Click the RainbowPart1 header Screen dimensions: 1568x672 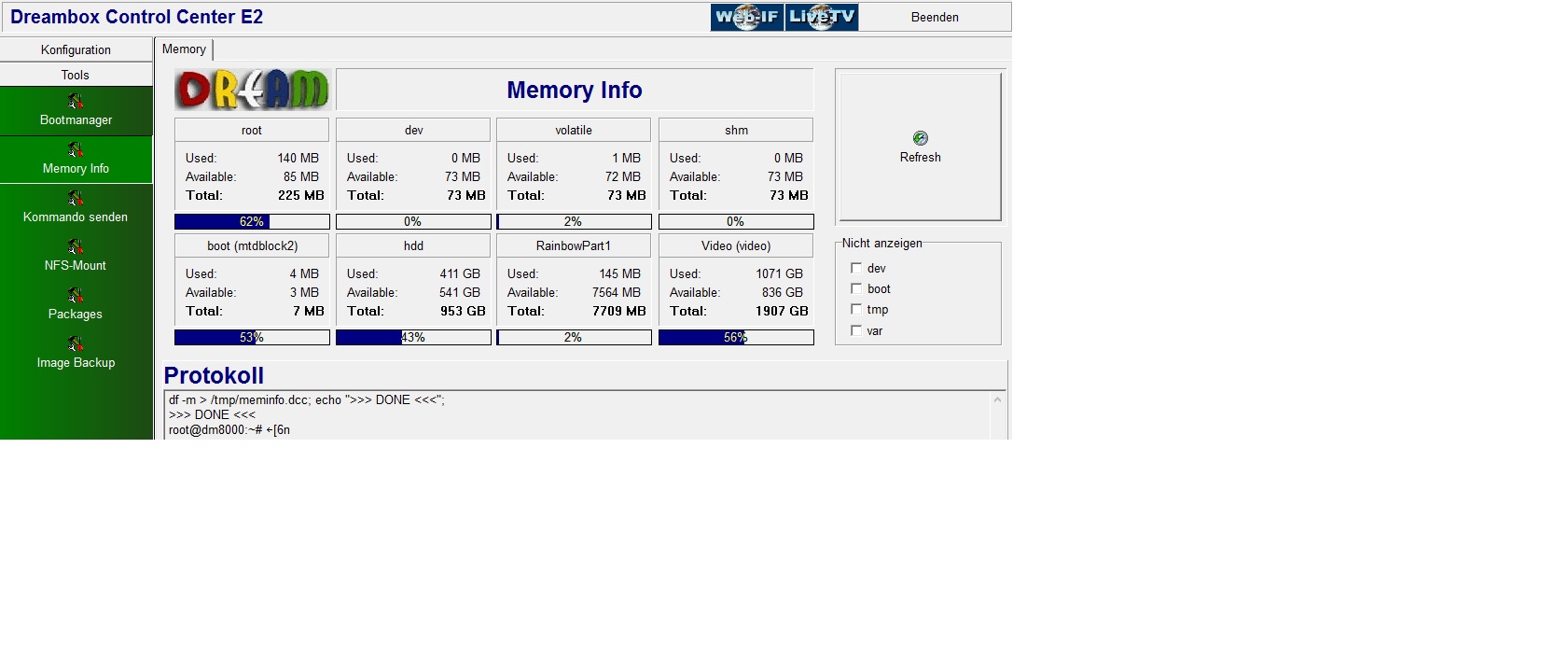pyautogui.click(x=574, y=245)
